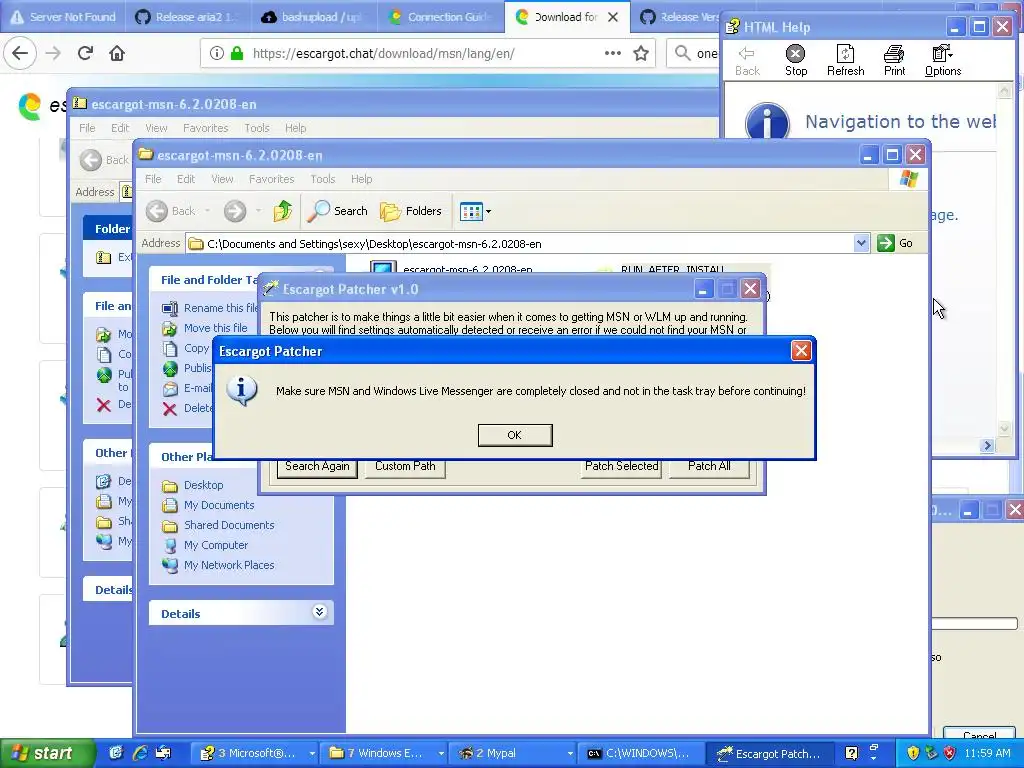
Task: Open the Tools menu in front Explorer
Action: (x=323, y=179)
